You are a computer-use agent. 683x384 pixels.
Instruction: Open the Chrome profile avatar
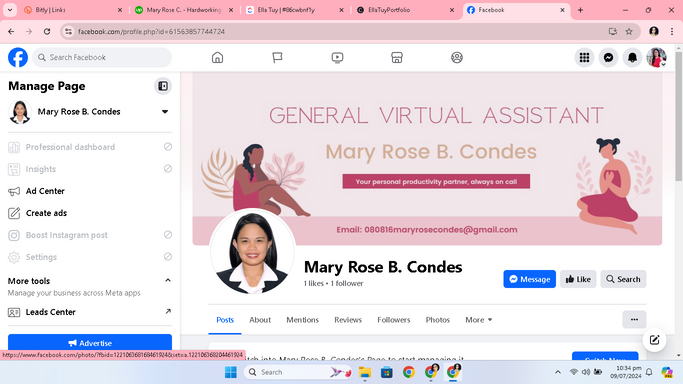coord(653,31)
